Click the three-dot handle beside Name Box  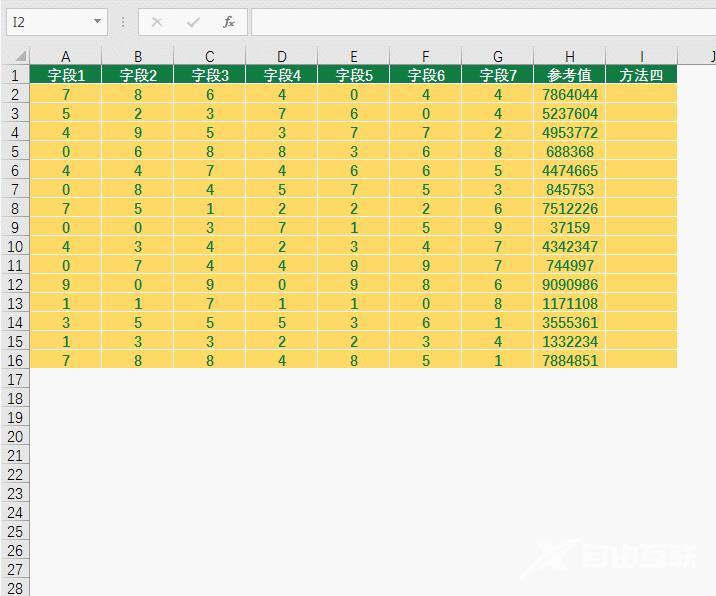[123, 22]
